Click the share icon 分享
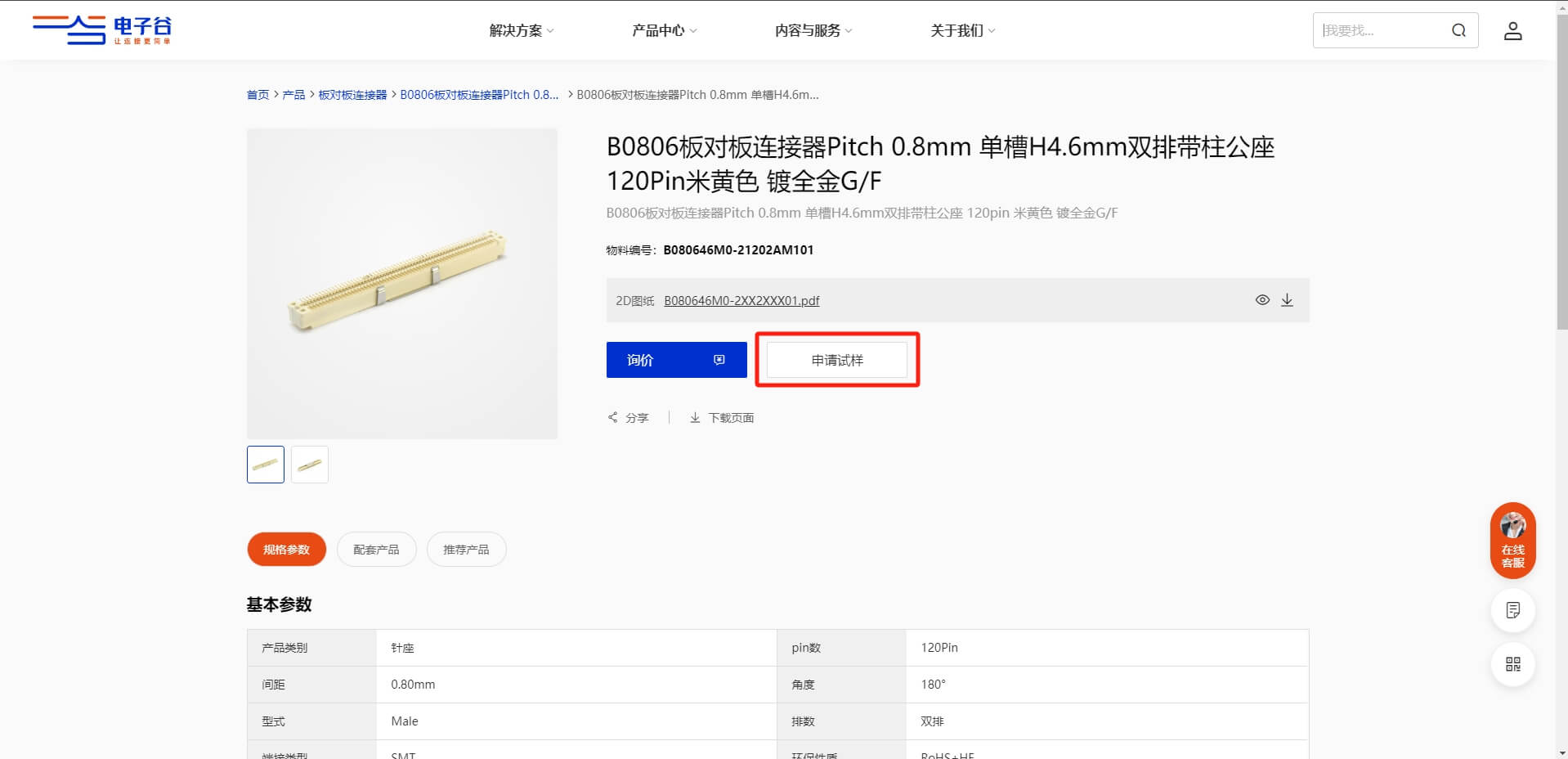1568x759 pixels. tap(612, 417)
